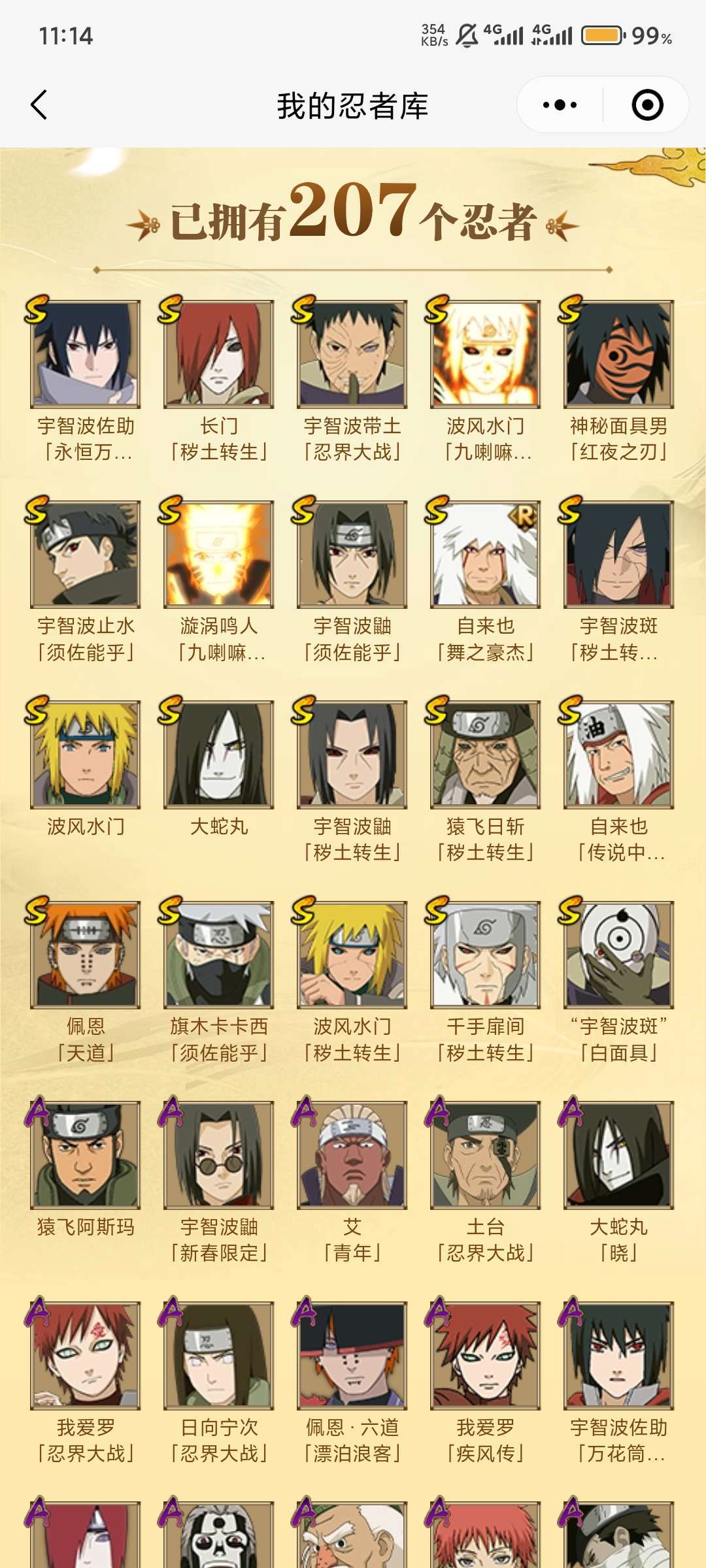
Task: Tap the 猿飞日斩「秽土转生」 ninja icon
Action: [486, 755]
